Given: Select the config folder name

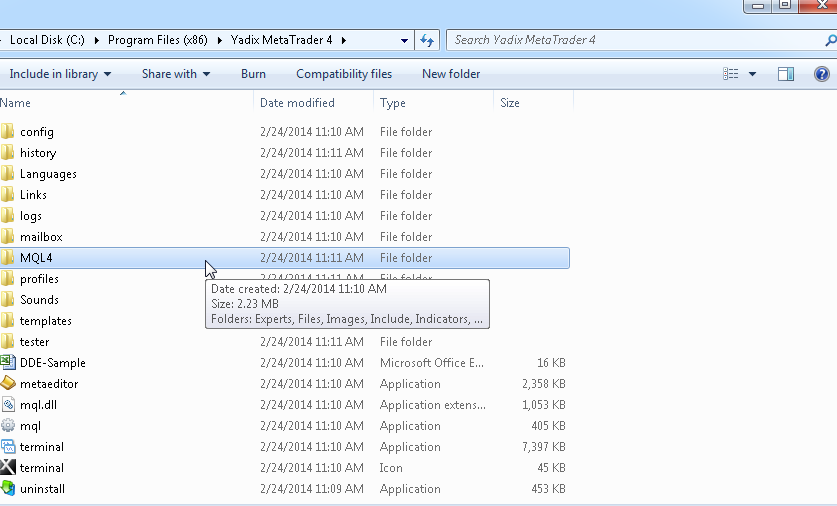Looking at the screenshot, I should [37, 132].
